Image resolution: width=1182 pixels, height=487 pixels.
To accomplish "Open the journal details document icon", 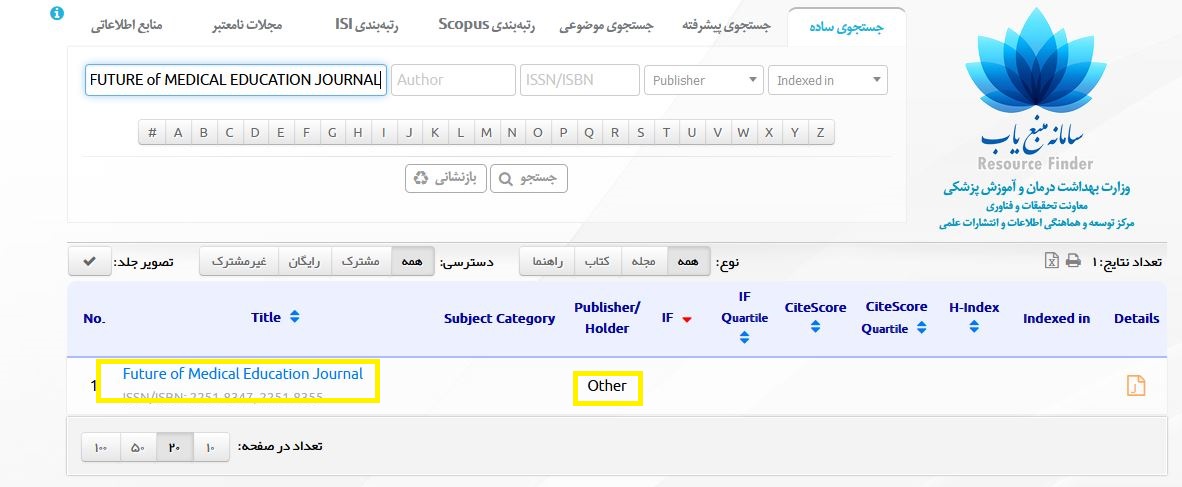I will pos(1135,386).
